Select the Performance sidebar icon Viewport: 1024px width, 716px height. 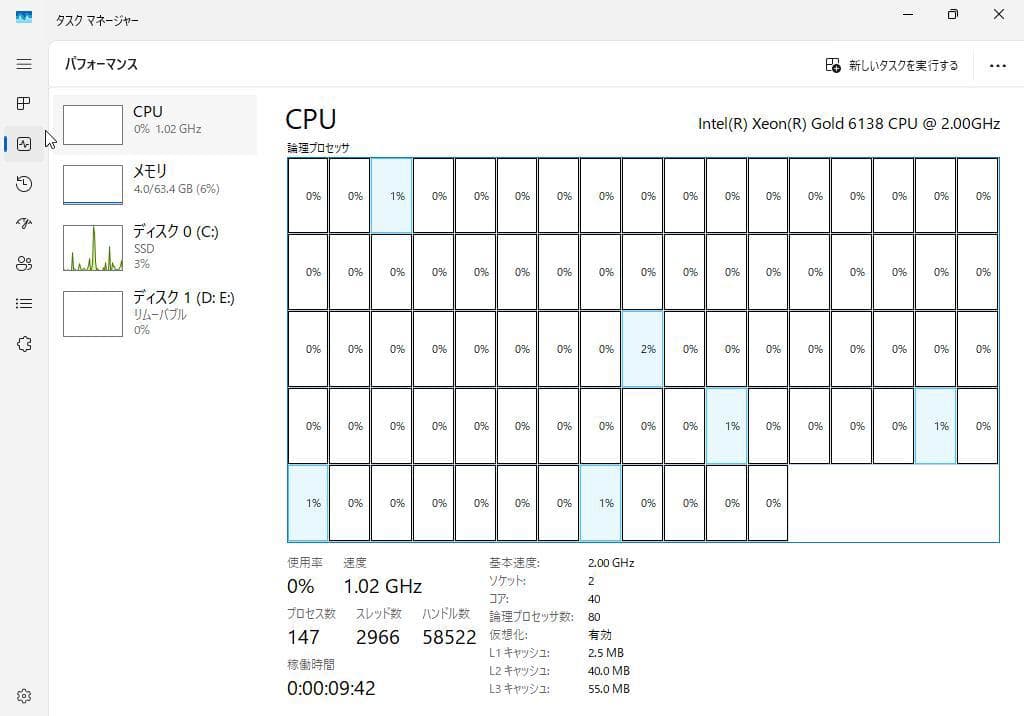coord(24,143)
